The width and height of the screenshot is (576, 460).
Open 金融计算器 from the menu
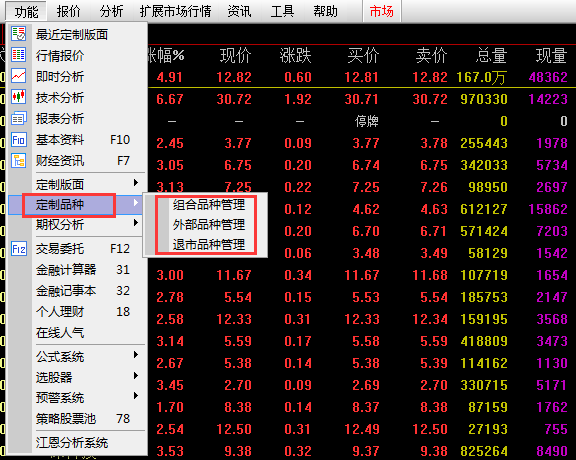[x=66, y=270]
